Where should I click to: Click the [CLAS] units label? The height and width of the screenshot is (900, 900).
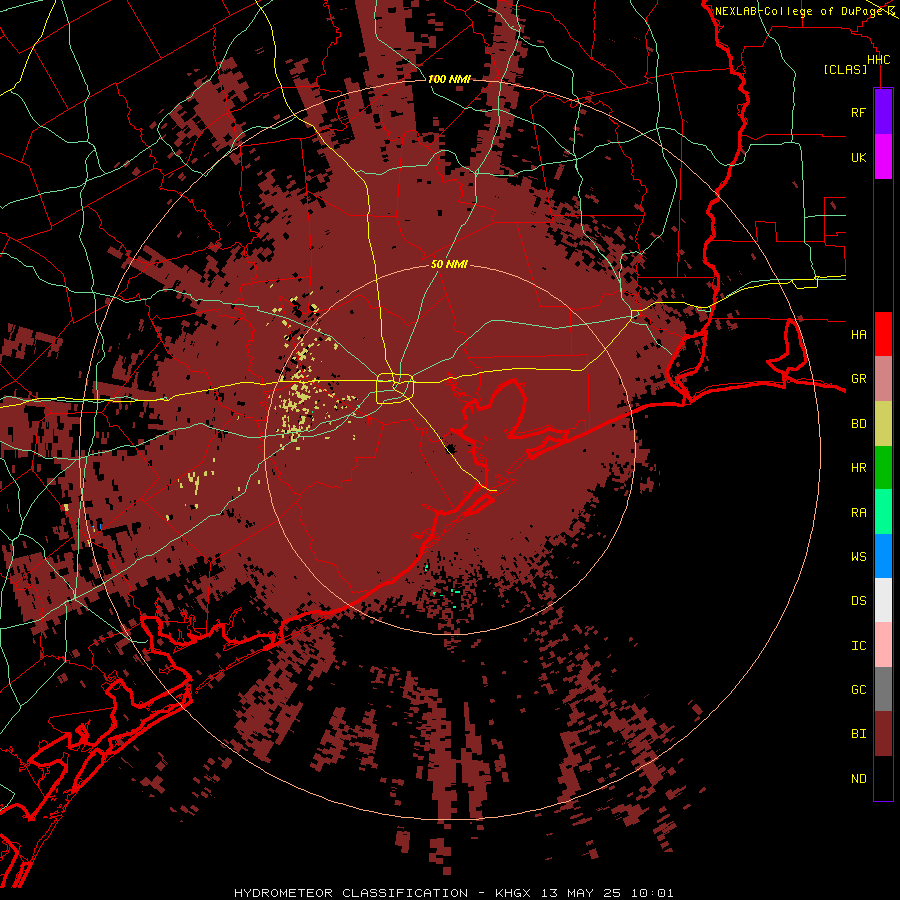[845, 69]
